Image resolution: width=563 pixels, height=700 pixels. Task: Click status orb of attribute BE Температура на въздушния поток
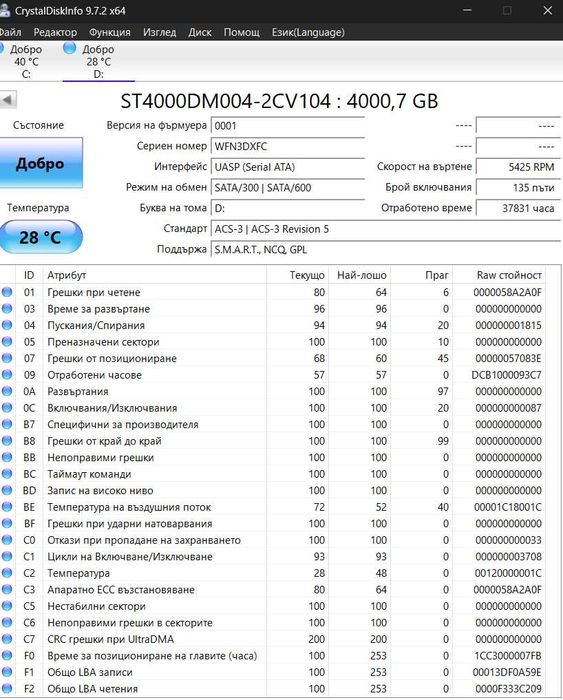[7, 507]
